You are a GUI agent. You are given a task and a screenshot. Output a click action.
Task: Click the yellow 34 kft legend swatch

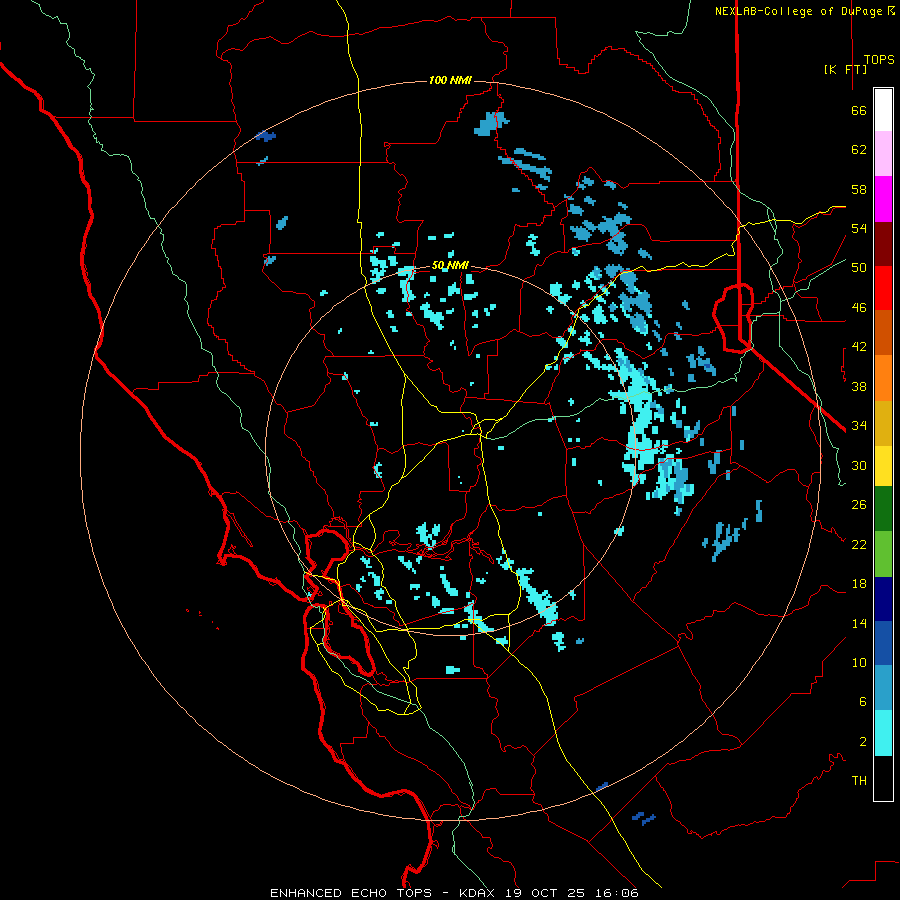coord(883,466)
